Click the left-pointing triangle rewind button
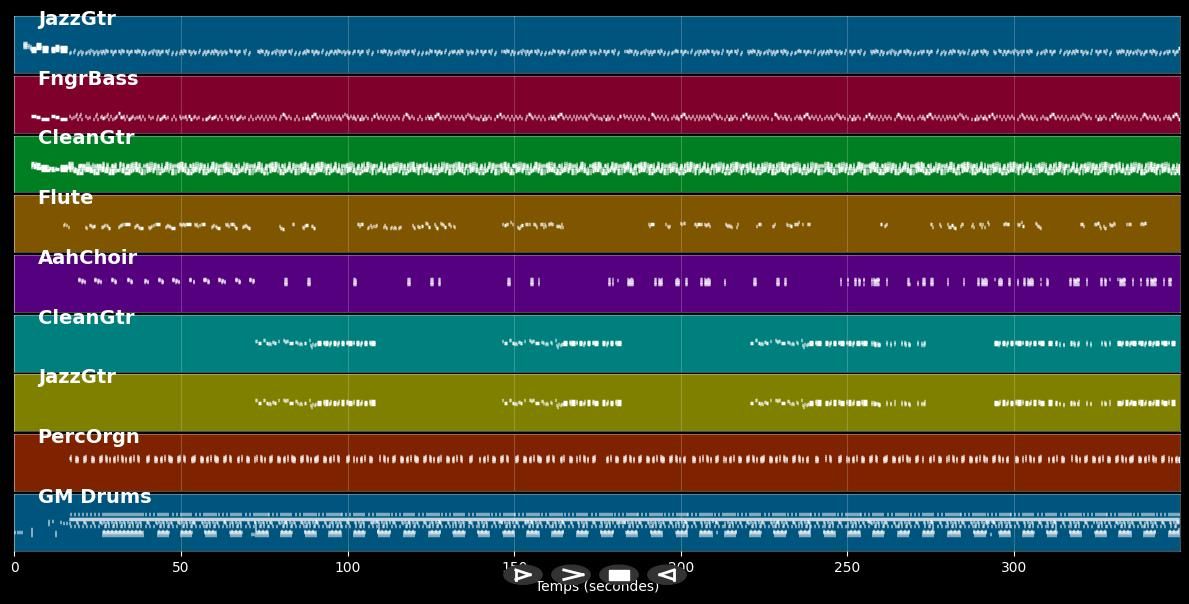1189x604 pixels. (x=666, y=575)
